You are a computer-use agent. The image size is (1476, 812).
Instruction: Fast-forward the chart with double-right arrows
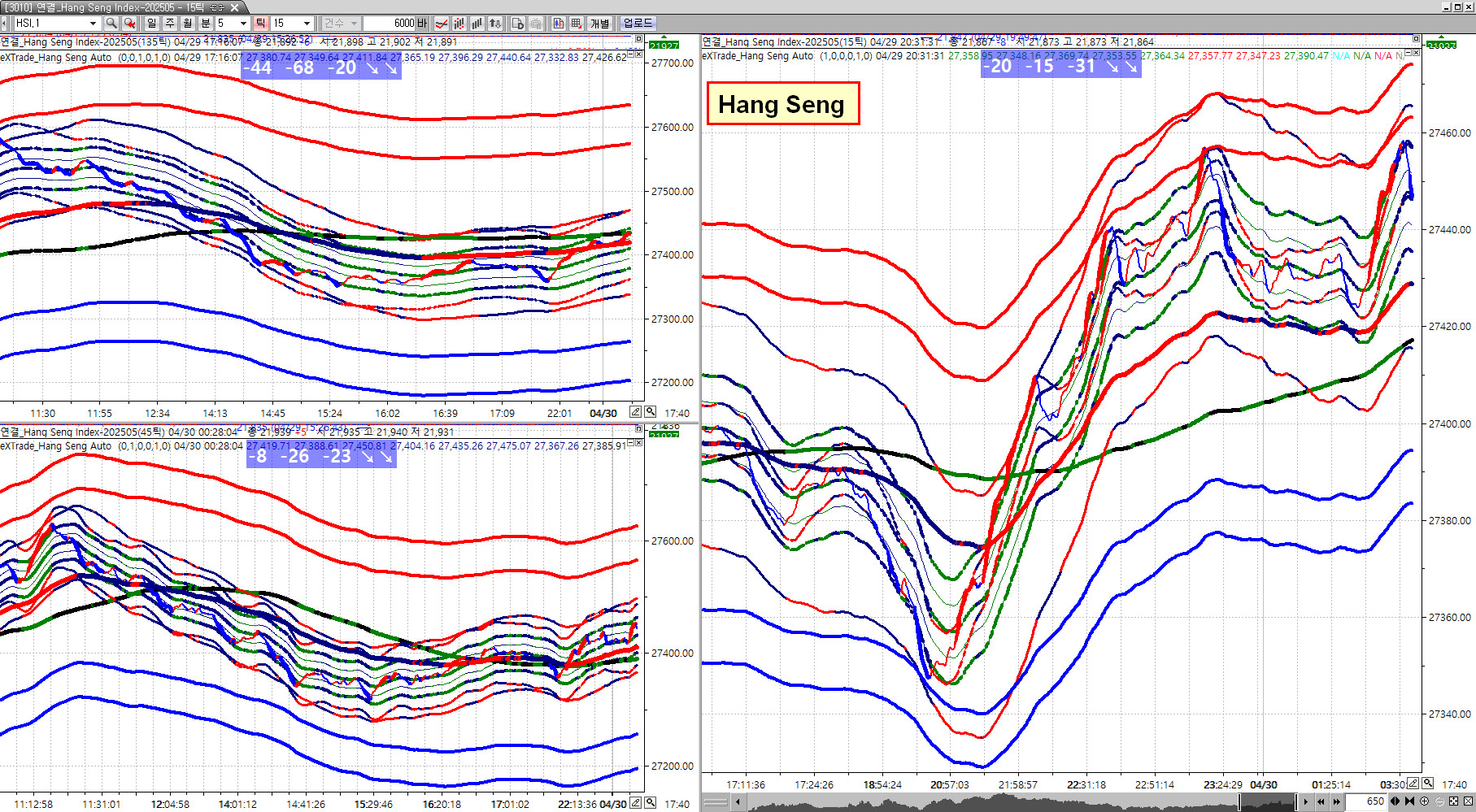coord(1336,801)
